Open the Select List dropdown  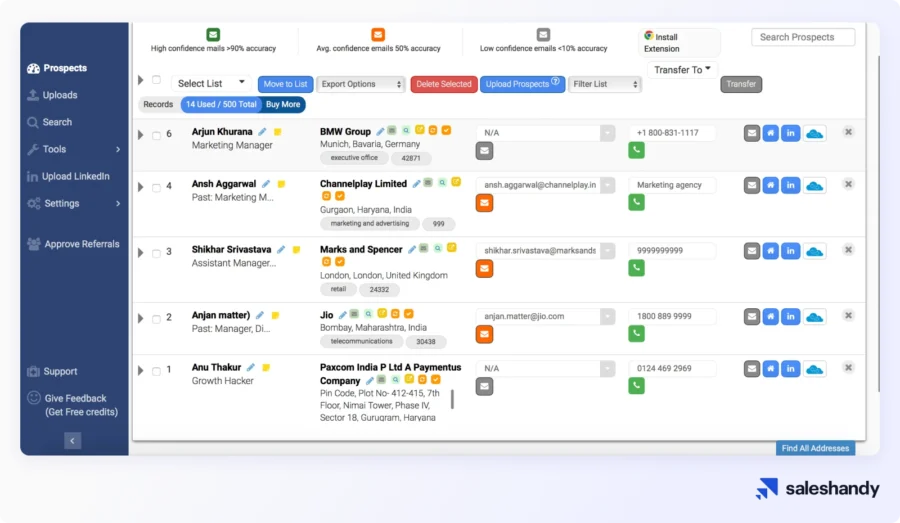[x=211, y=83]
